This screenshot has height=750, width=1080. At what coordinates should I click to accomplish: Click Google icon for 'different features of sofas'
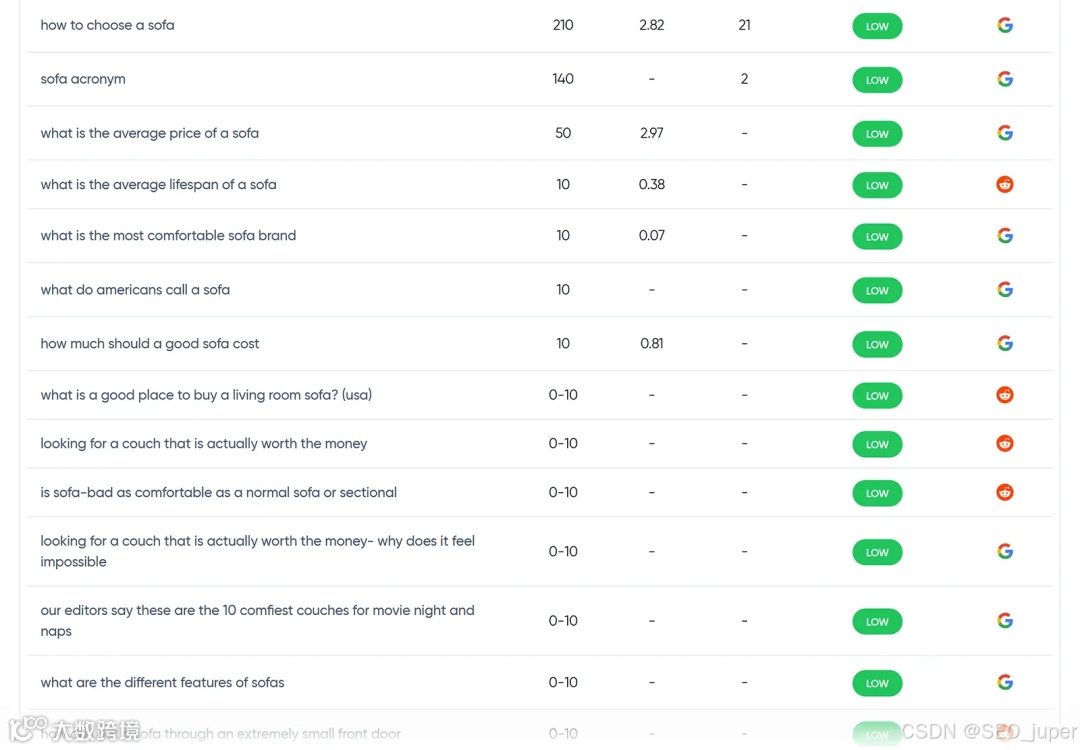coord(1005,683)
